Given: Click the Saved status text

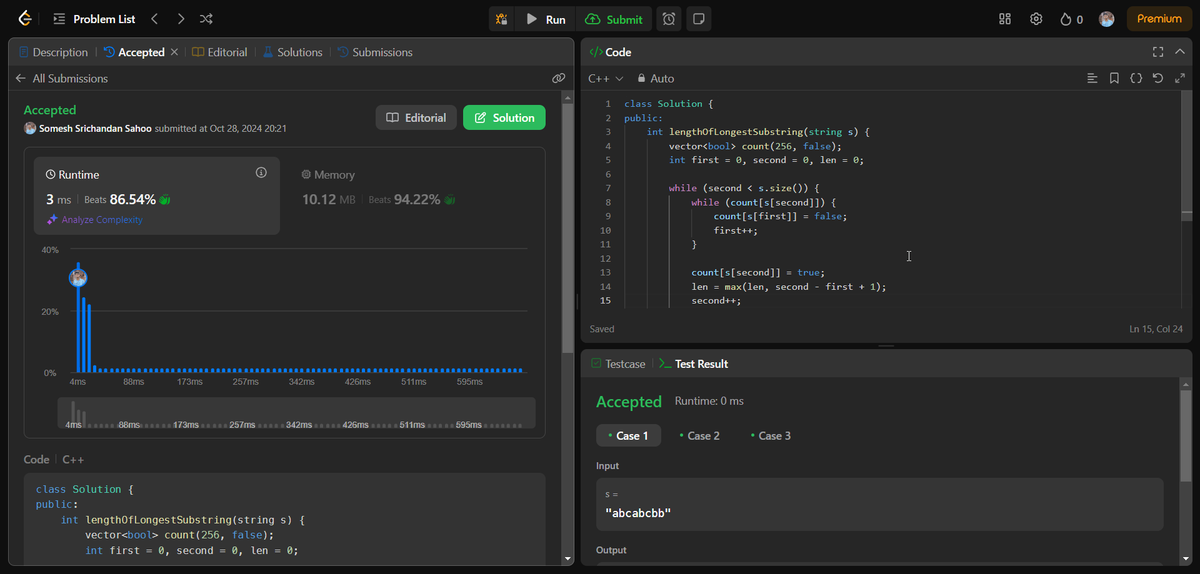Looking at the screenshot, I should pyautogui.click(x=602, y=329).
